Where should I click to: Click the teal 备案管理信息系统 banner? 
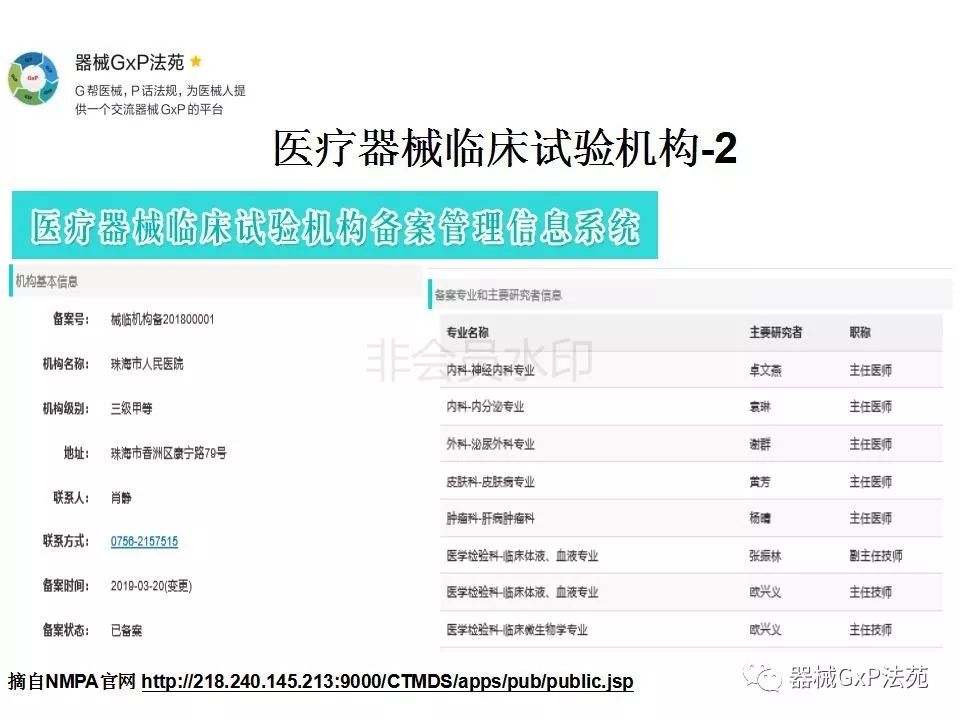[x=334, y=226]
